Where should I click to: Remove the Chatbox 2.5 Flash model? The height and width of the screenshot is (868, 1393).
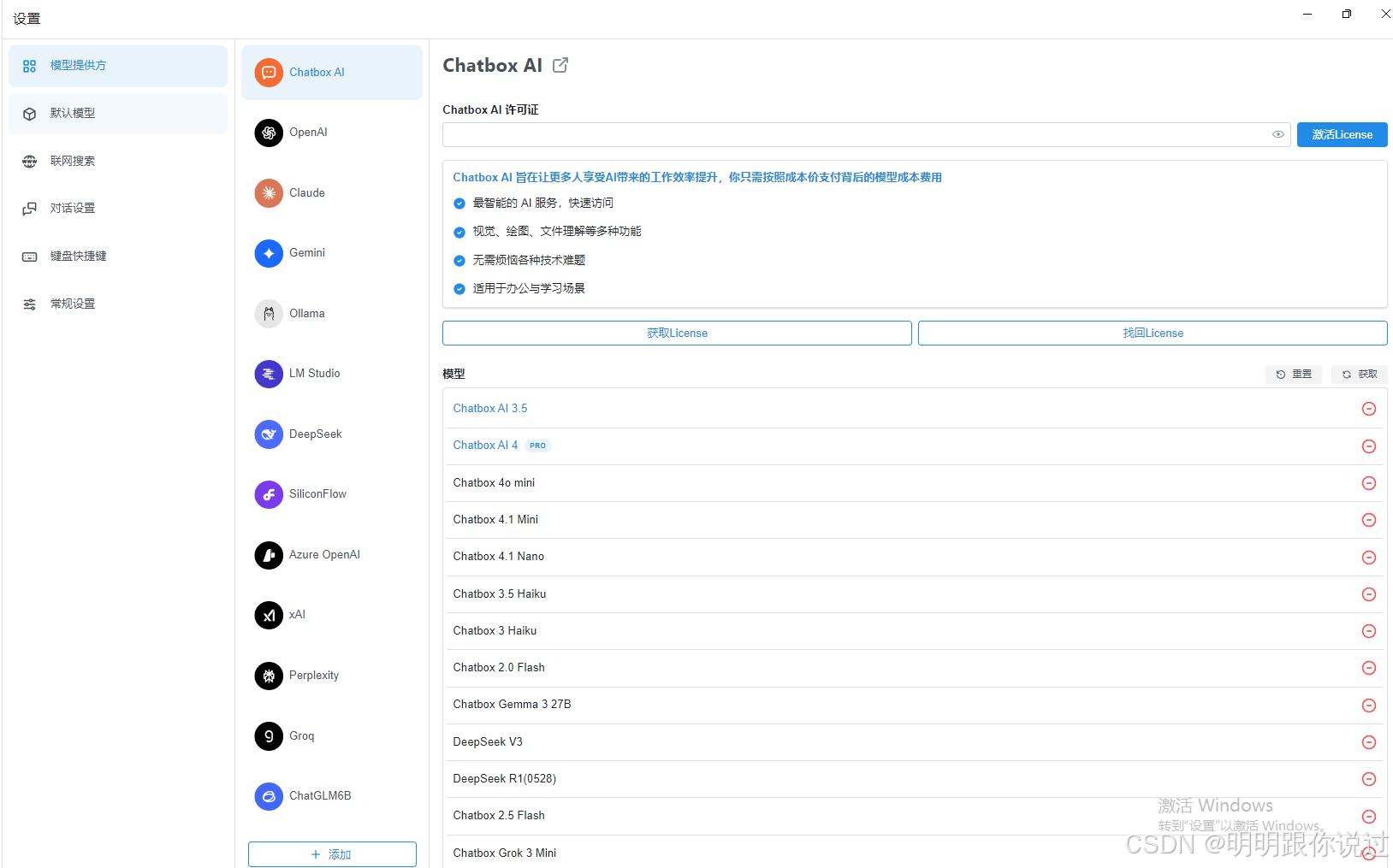click(1369, 817)
